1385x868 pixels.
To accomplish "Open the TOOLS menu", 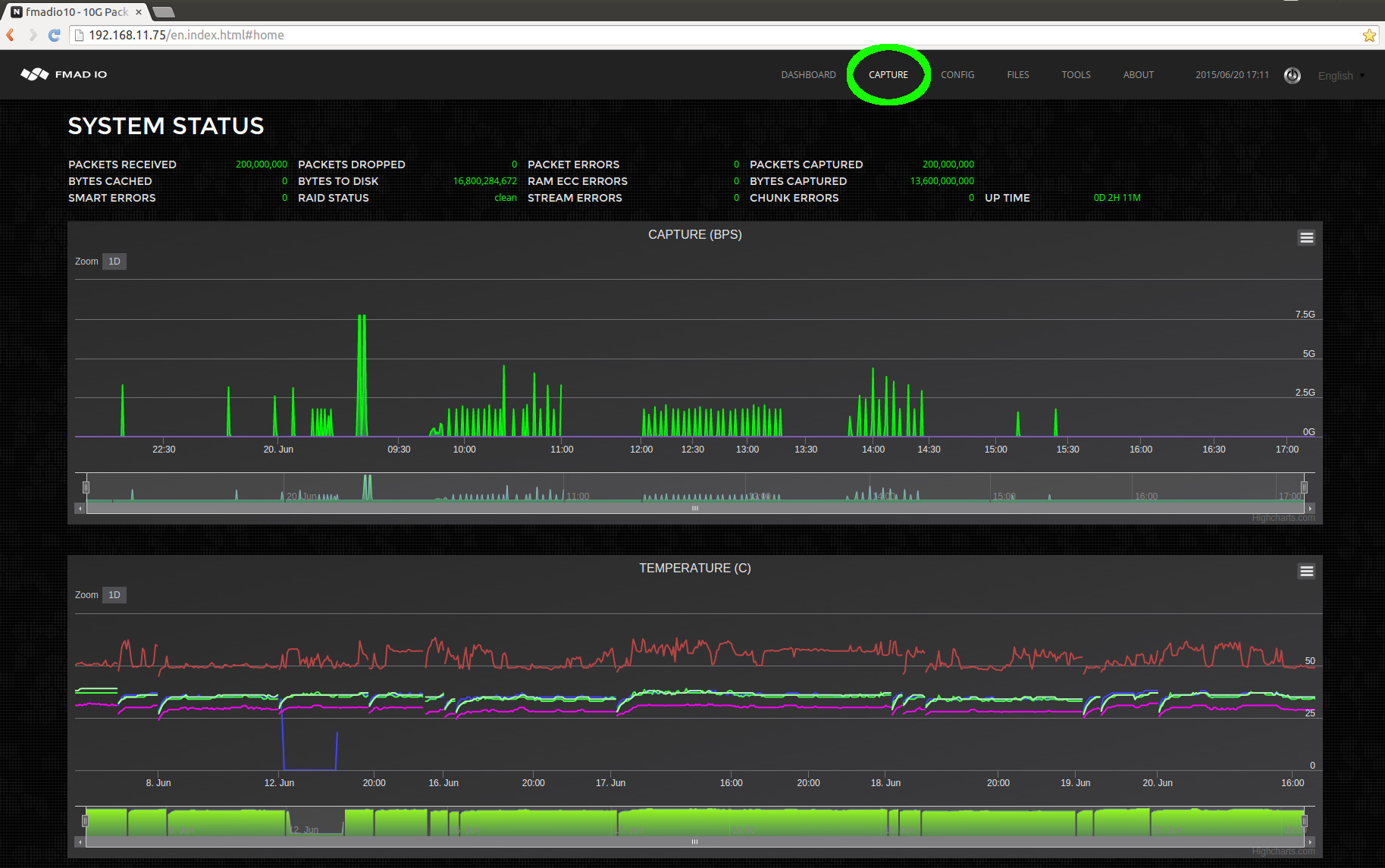I will click(x=1076, y=75).
